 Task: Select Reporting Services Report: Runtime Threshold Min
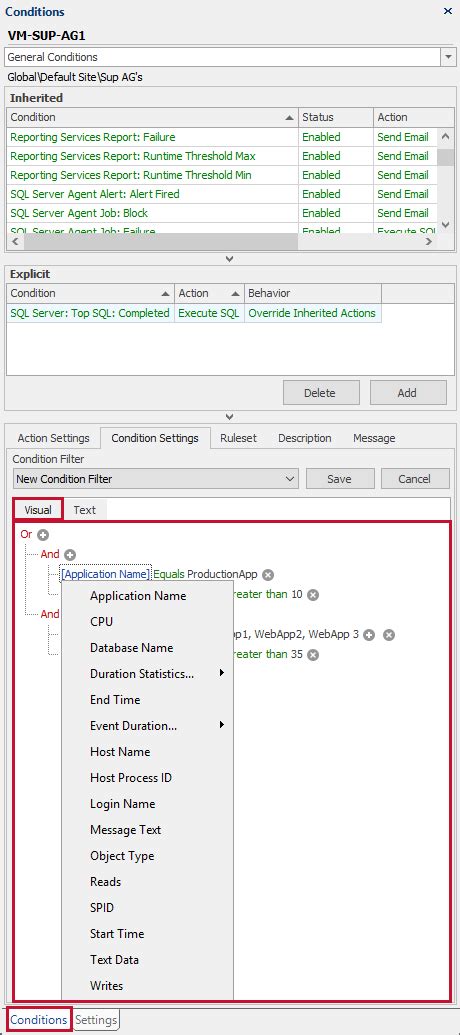222,176
